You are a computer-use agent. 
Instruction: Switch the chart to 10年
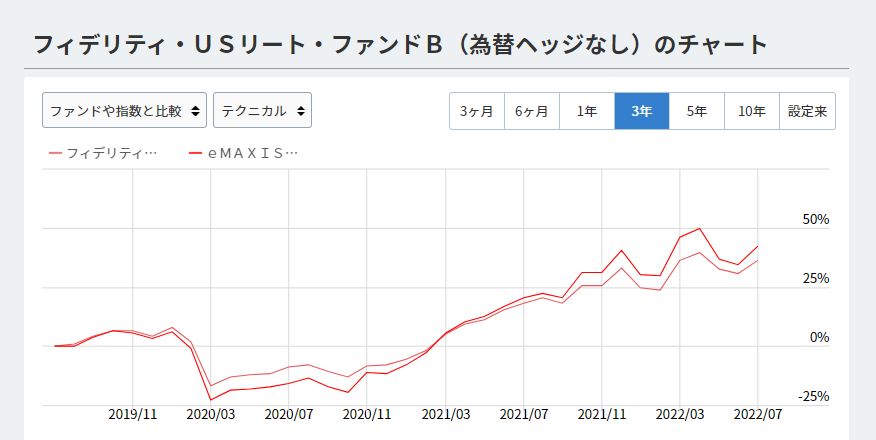click(752, 111)
